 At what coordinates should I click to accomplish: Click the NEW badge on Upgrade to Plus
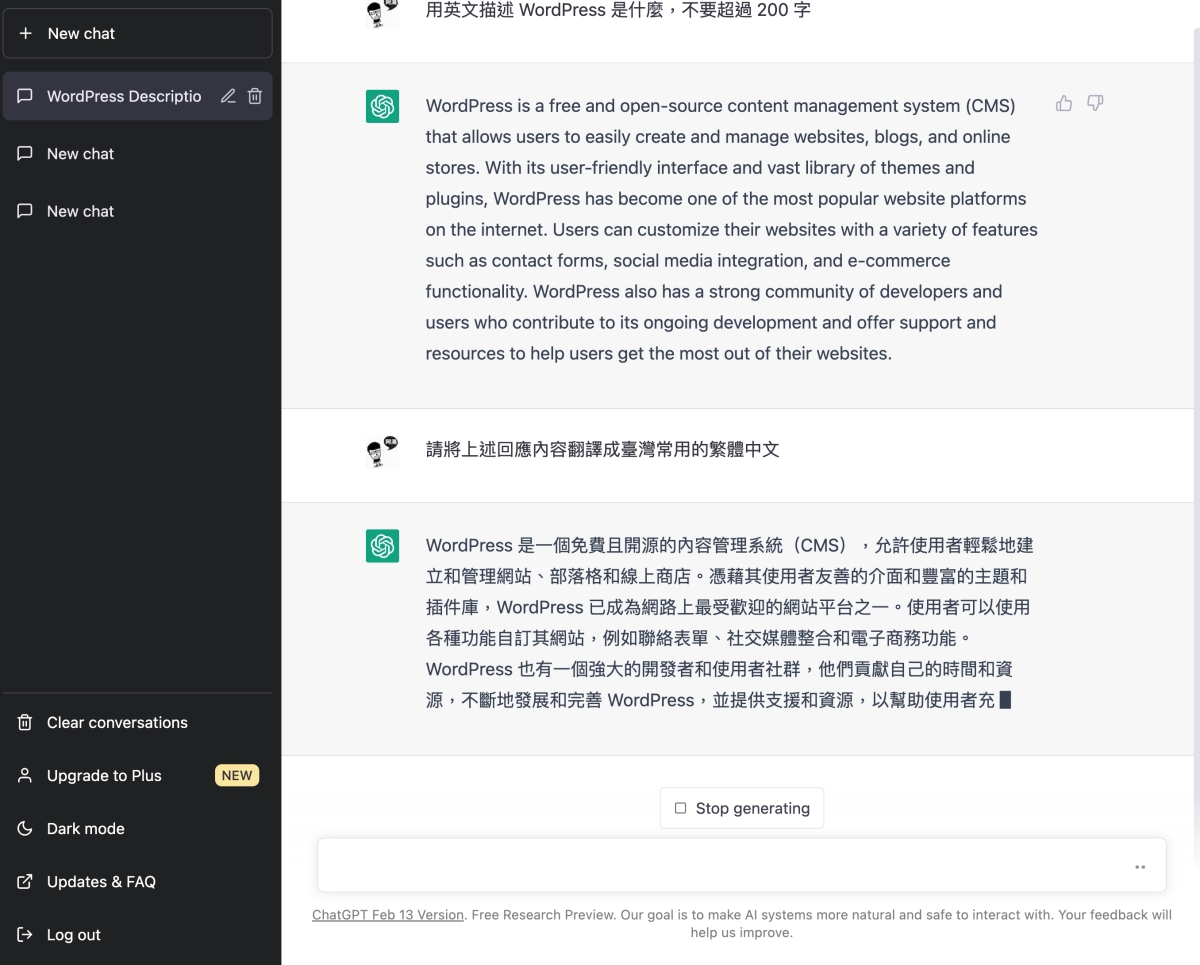click(x=237, y=775)
